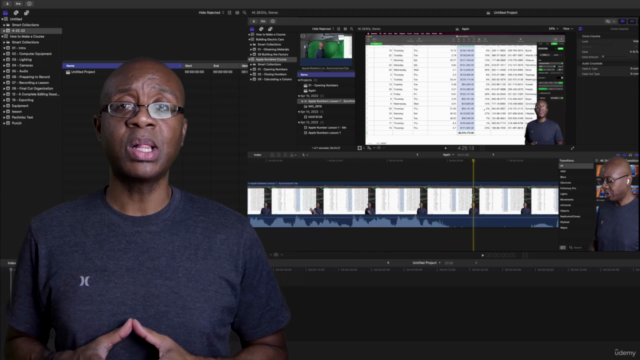Open the viewer zoom percentage dropdown
The image size is (640, 360).
(x=553, y=29)
